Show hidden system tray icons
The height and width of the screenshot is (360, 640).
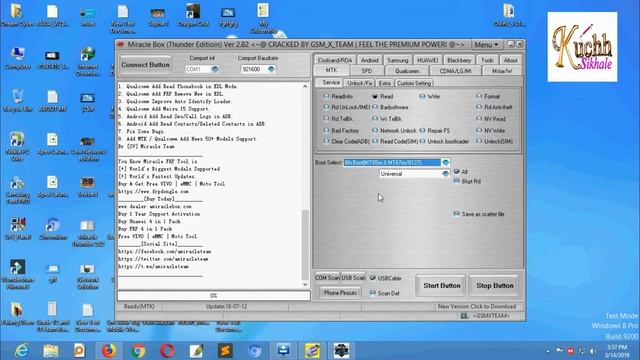pyautogui.click(x=548, y=351)
